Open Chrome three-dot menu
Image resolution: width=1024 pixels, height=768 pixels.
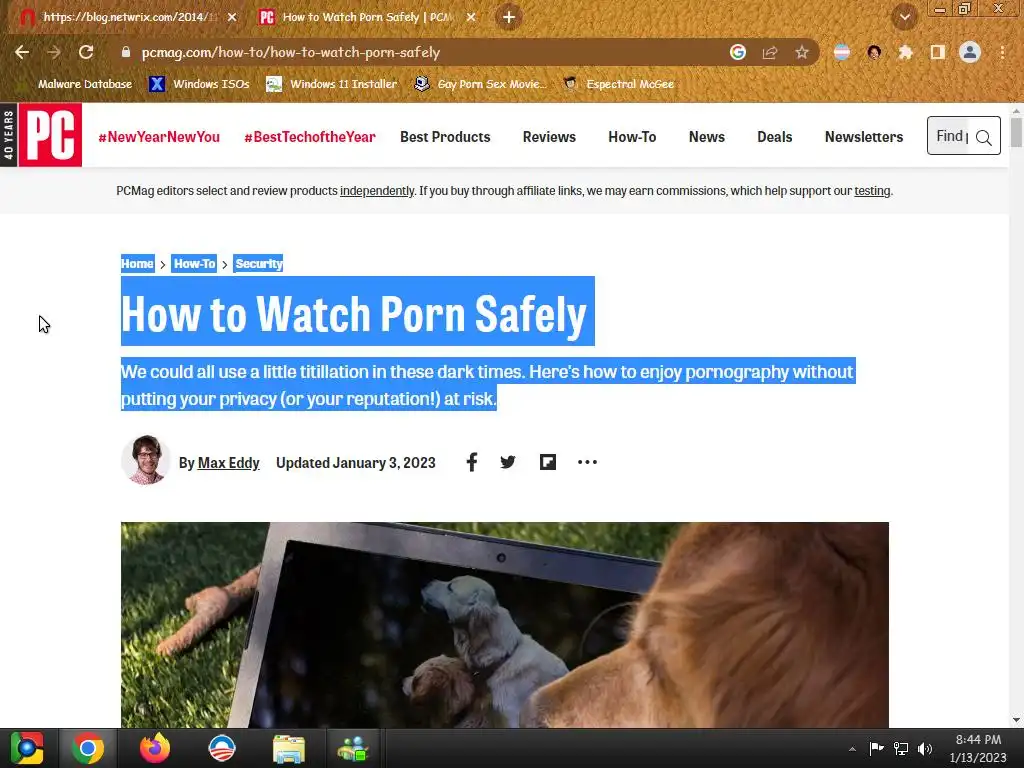[1002, 52]
